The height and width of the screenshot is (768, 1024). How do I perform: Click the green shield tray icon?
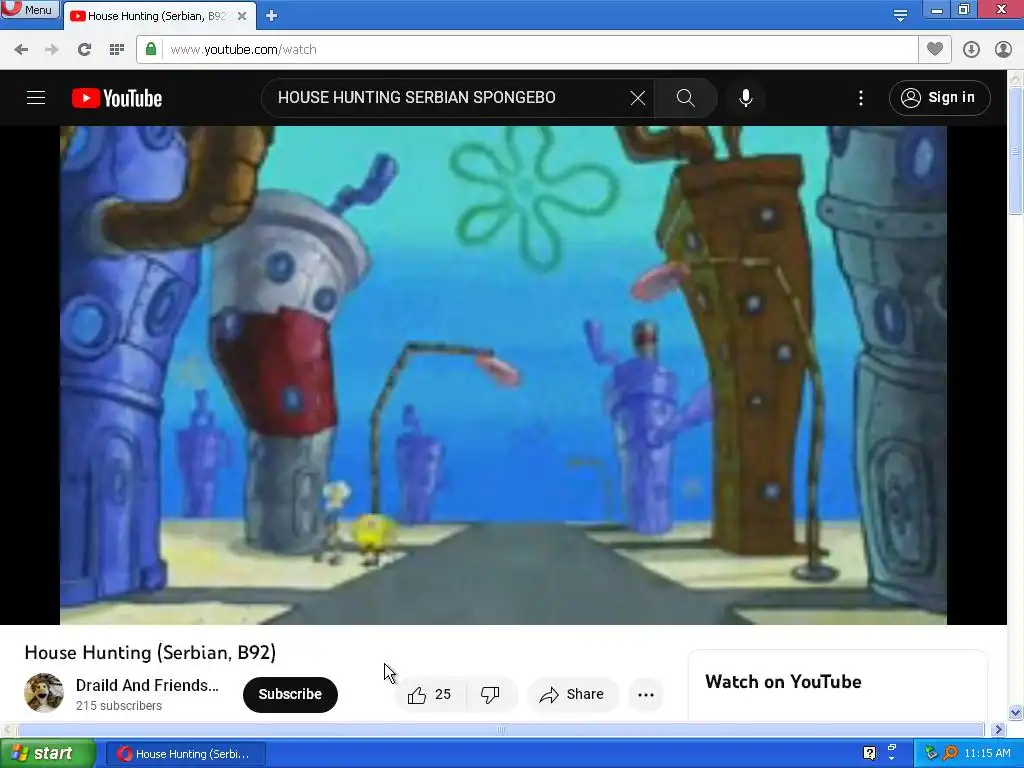(931, 754)
